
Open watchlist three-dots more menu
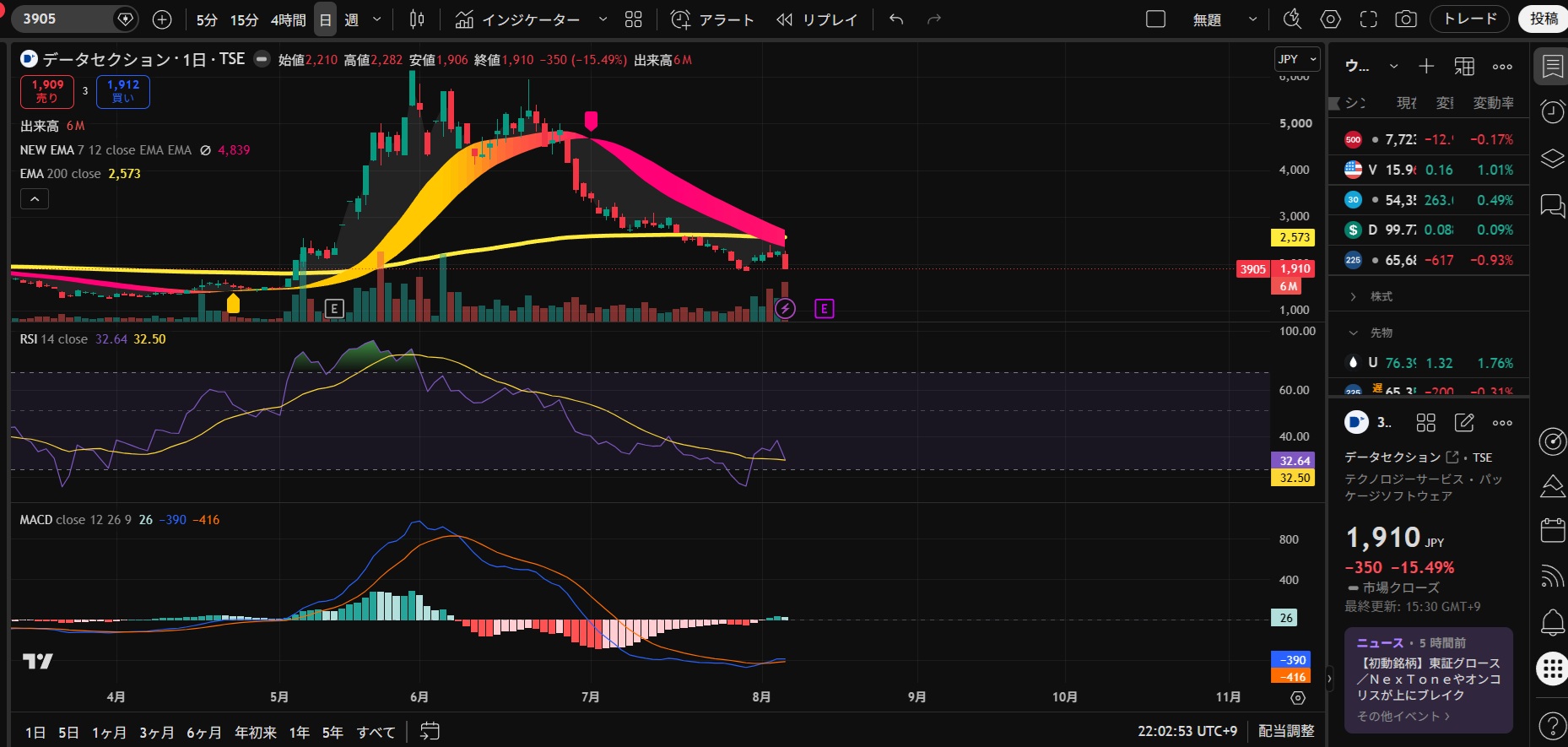(x=1502, y=67)
